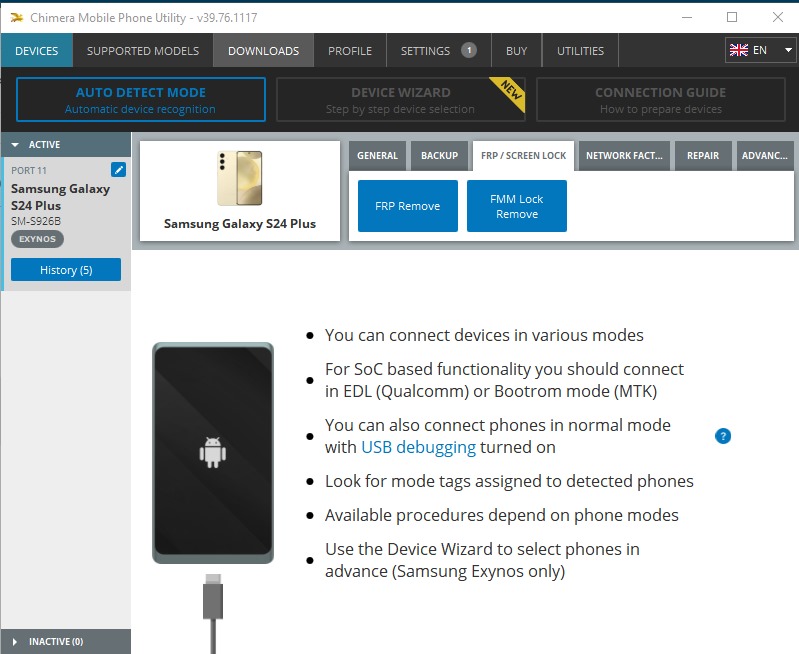Select the FRP / SCREEN LOCK tab

(x=523, y=155)
